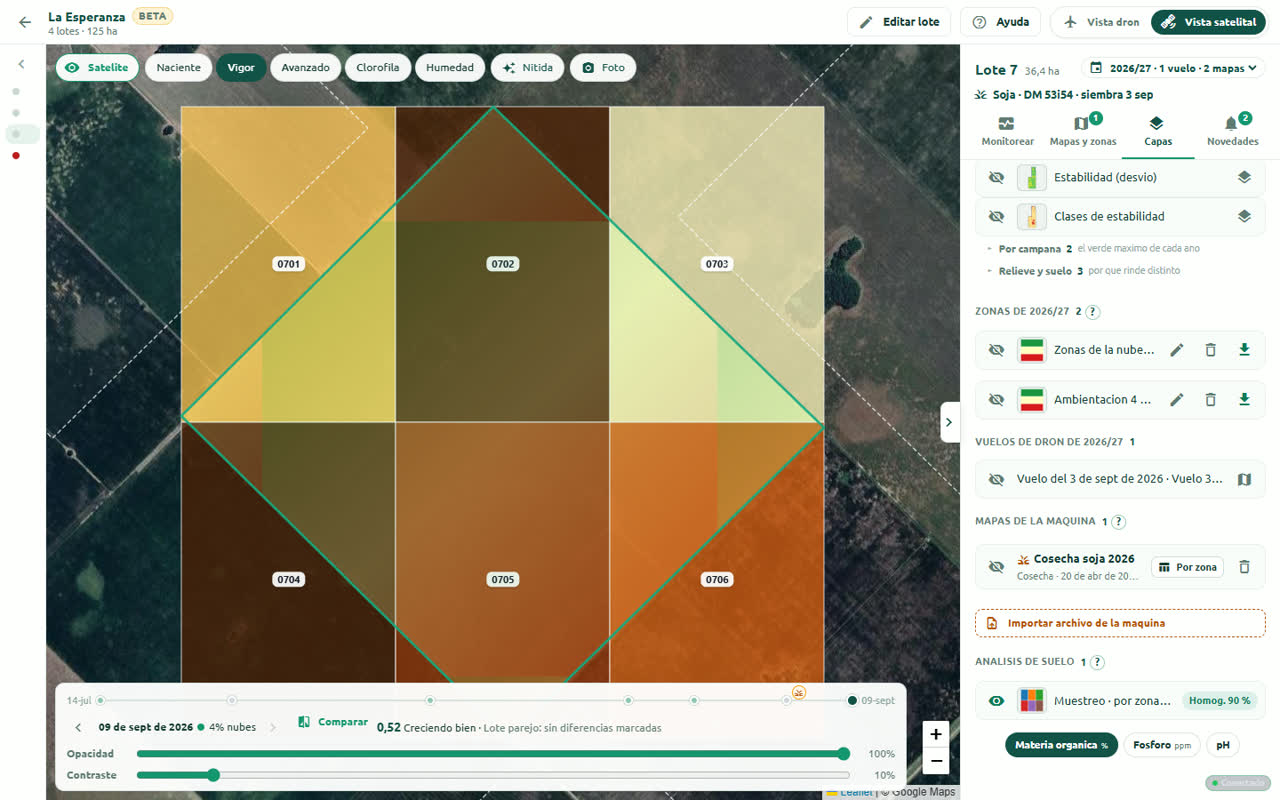The height and width of the screenshot is (800, 1280).
Task: Show help for Analisis de suelo
Action: pyautogui.click(x=1097, y=662)
